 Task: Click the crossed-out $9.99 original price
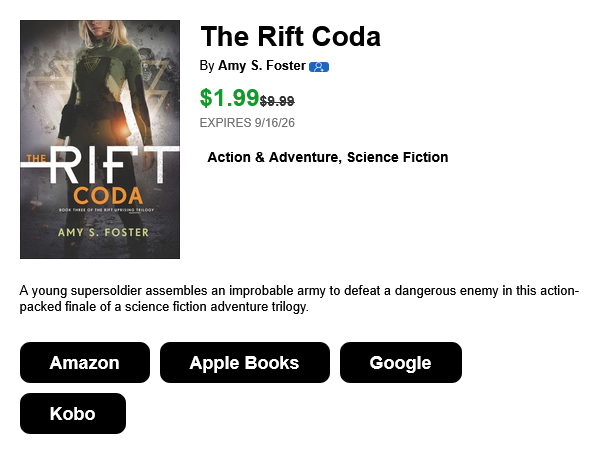tap(277, 101)
